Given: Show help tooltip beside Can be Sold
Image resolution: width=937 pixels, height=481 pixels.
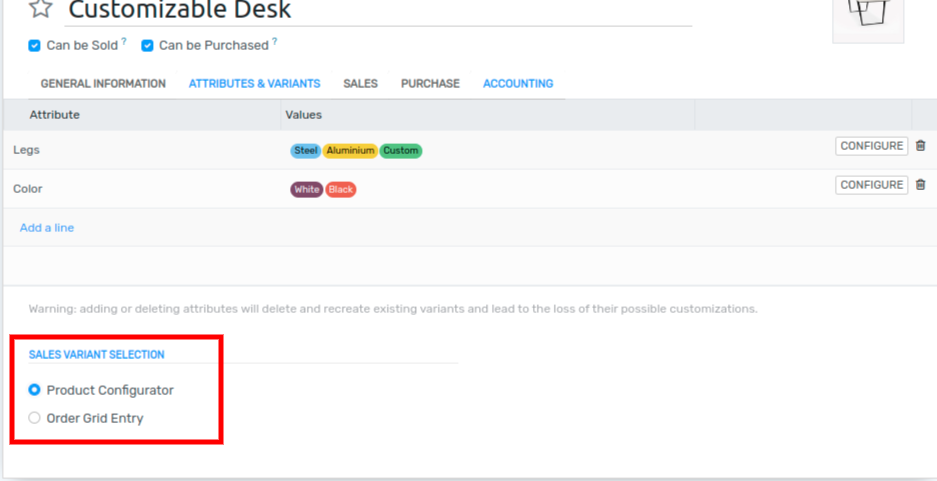Looking at the screenshot, I should click(124, 43).
